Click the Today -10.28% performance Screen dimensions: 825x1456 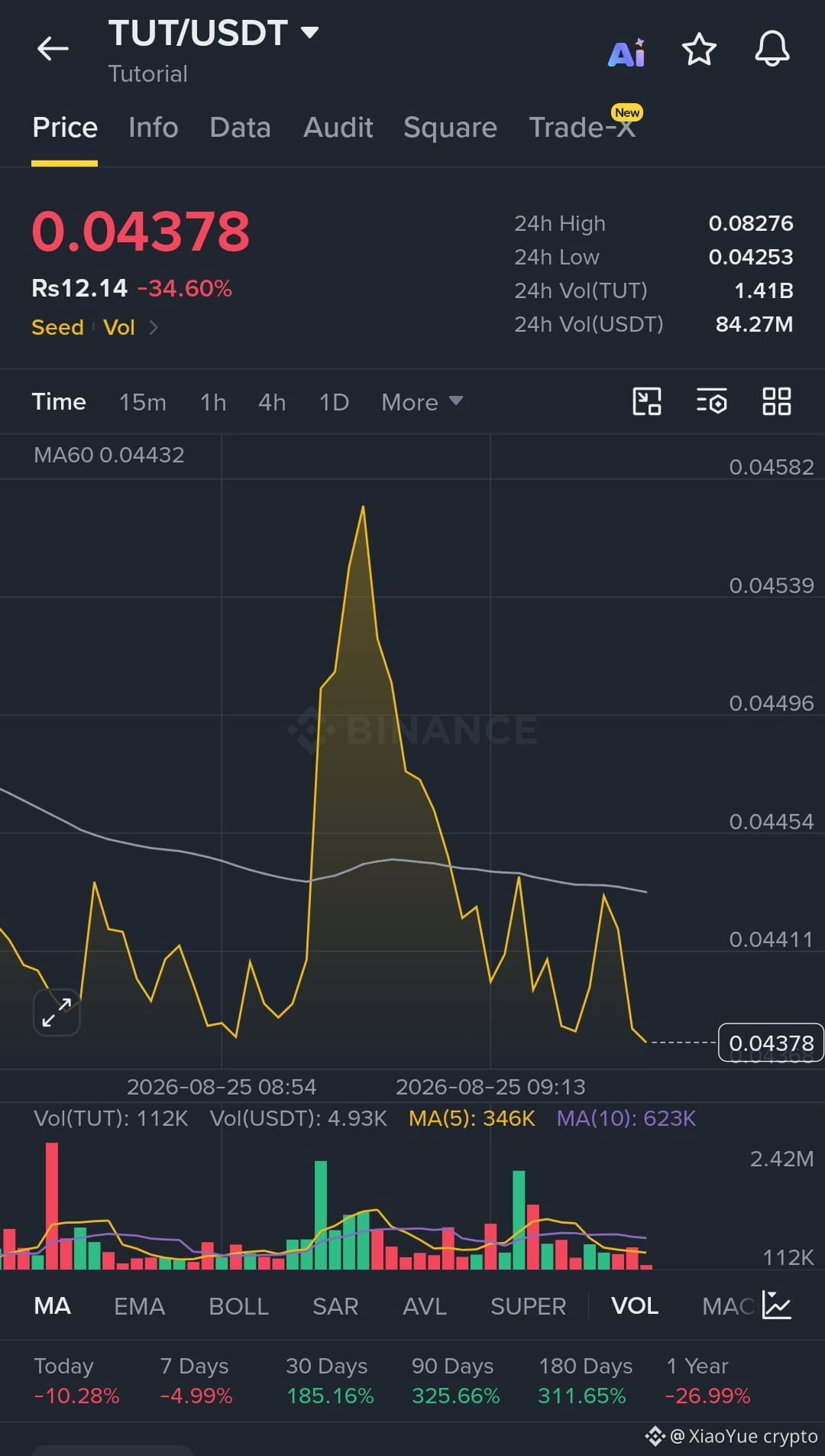76,1381
